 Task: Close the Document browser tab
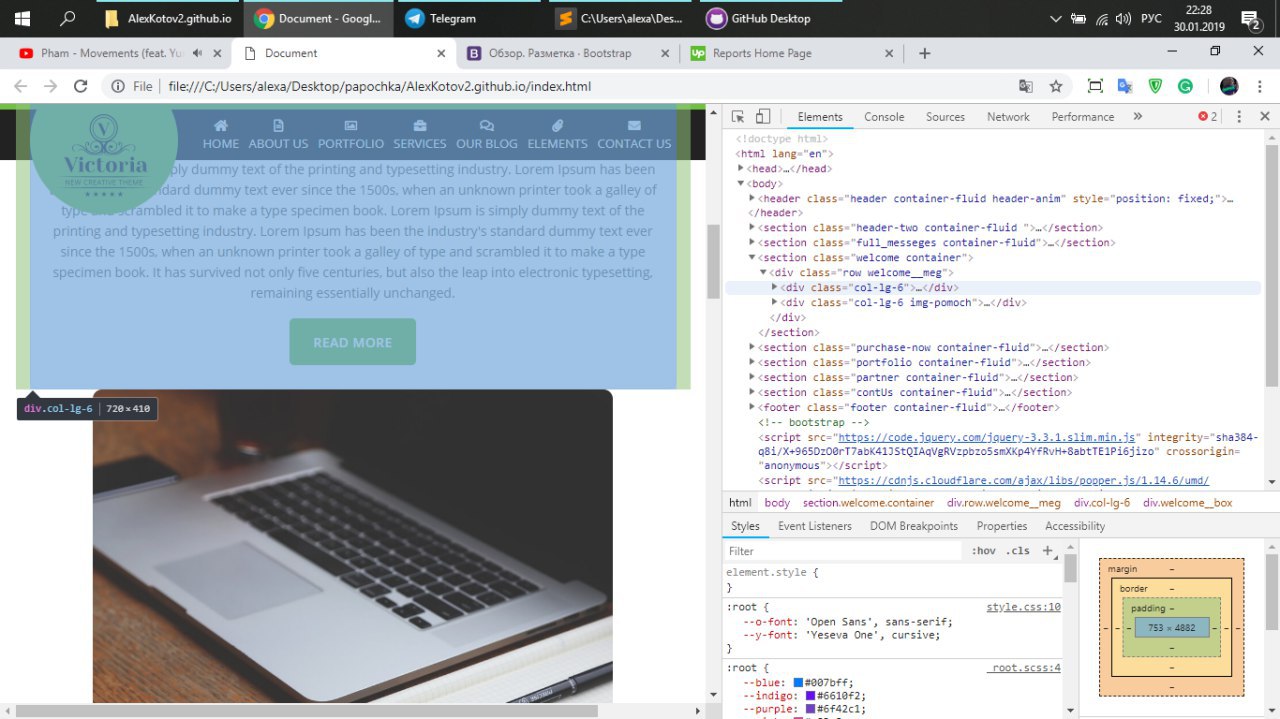pos(441,53)
